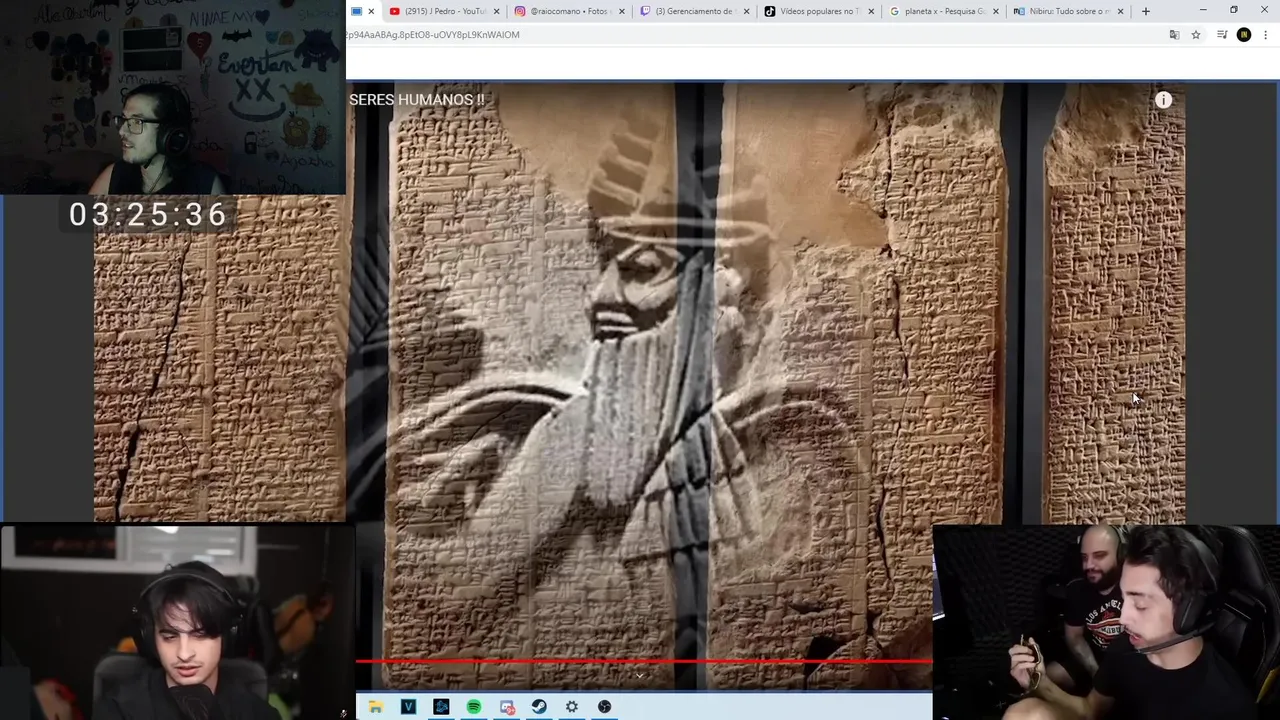This screenshot has height=720, width=1280.
Task: Open File Explorer from the taskbar
Action: 376,707
